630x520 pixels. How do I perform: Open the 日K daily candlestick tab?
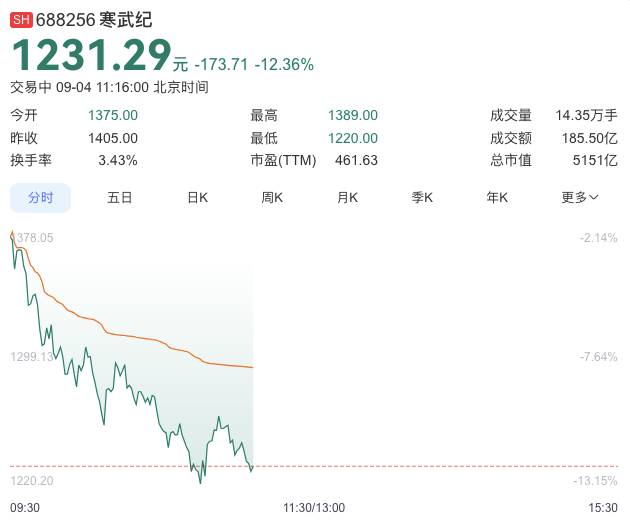point(198,198)
